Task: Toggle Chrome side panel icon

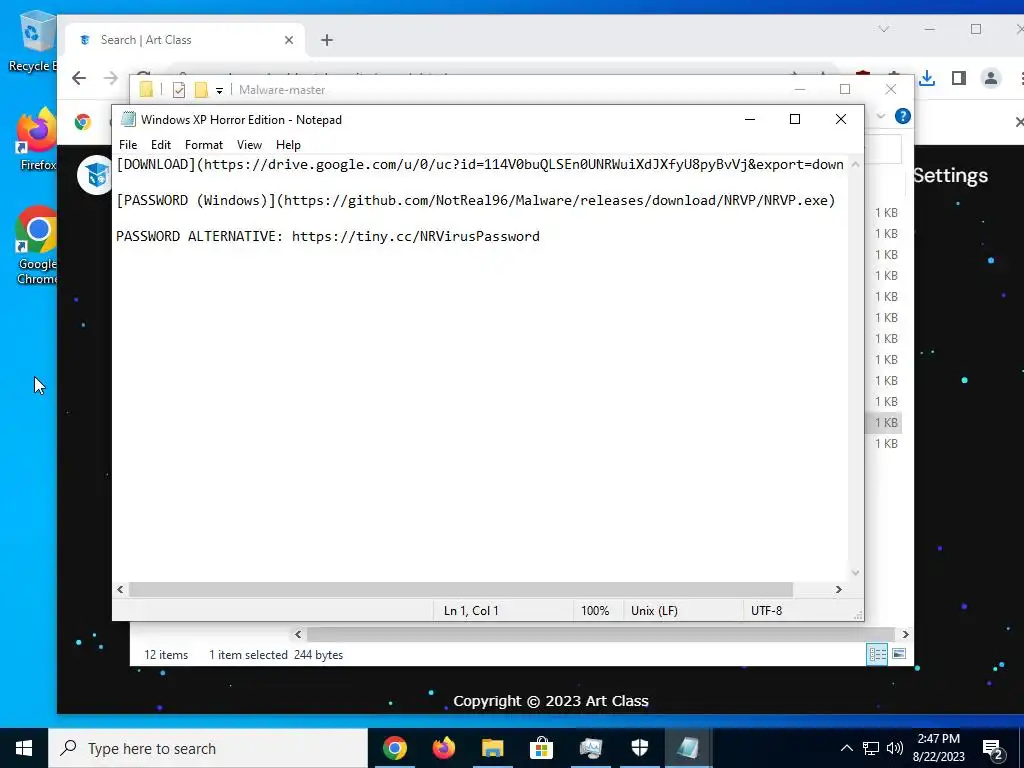Action: tap(959, 78)
